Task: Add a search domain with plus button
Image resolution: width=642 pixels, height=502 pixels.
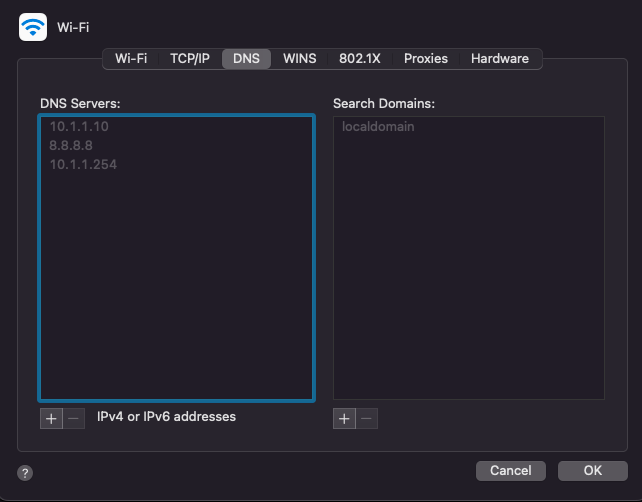Action: pyautogui.click(x=344, y=418)
